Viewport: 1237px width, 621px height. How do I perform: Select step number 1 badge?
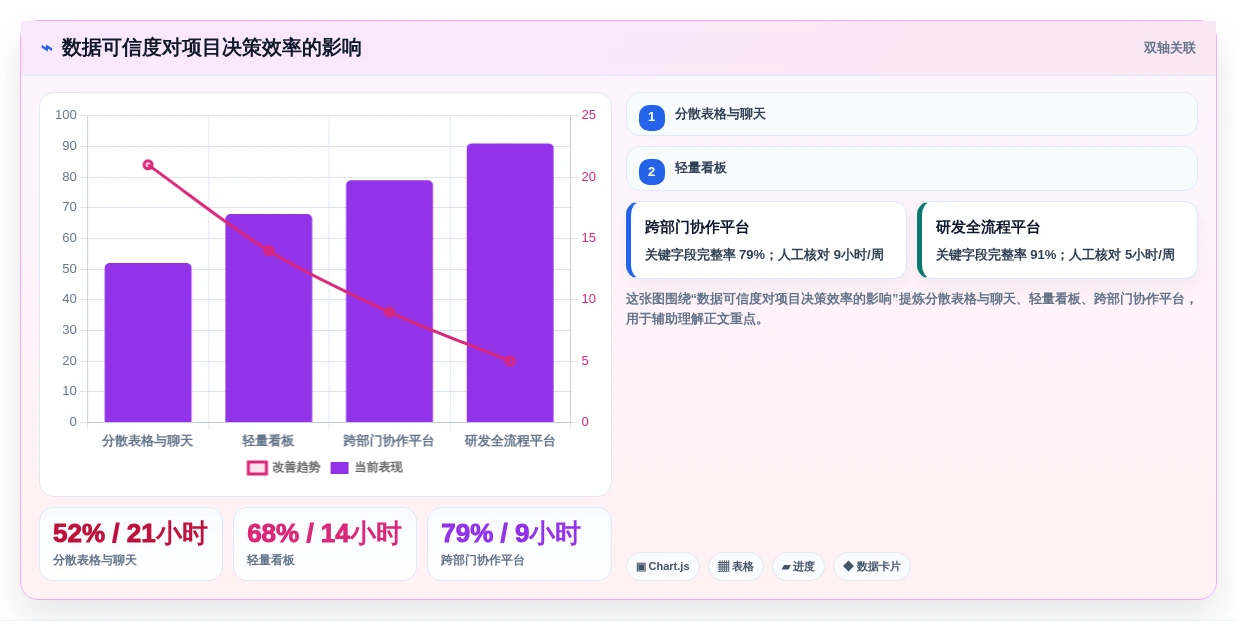[x=651, y=117]
